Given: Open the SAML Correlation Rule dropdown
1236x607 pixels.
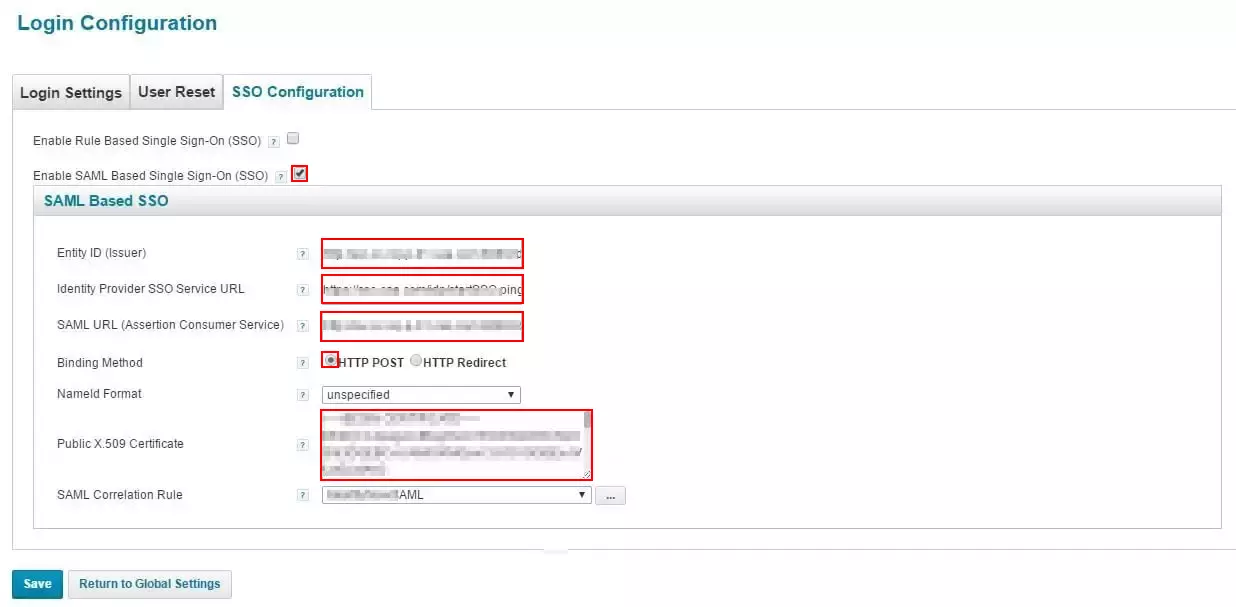Looking at the screenshot, I should coord(583,495).
